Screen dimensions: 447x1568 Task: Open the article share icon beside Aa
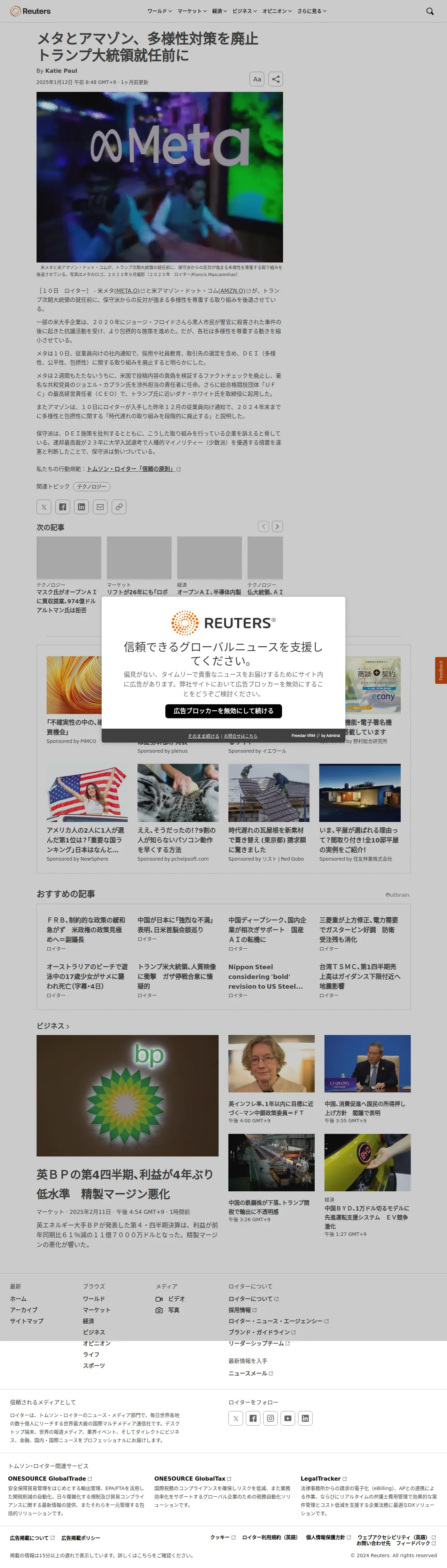pos(276,79)
